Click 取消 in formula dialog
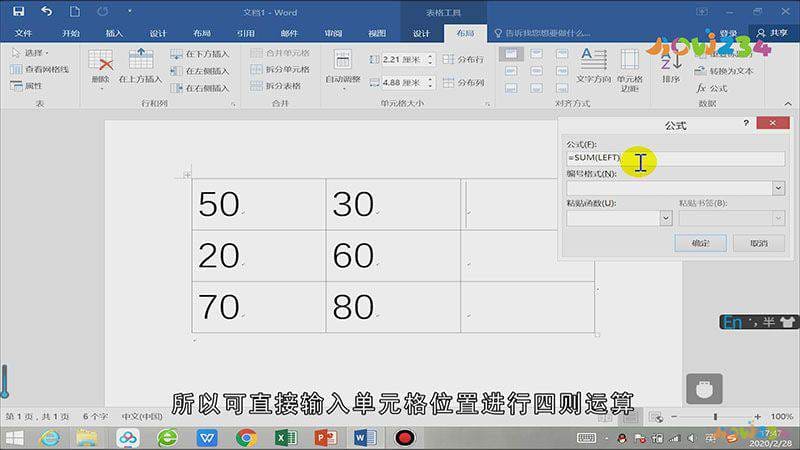 coord(759,243)
